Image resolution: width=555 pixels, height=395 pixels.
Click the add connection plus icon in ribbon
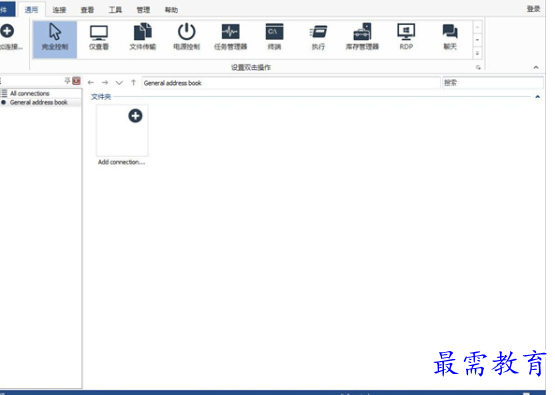(x=7, y=31)
